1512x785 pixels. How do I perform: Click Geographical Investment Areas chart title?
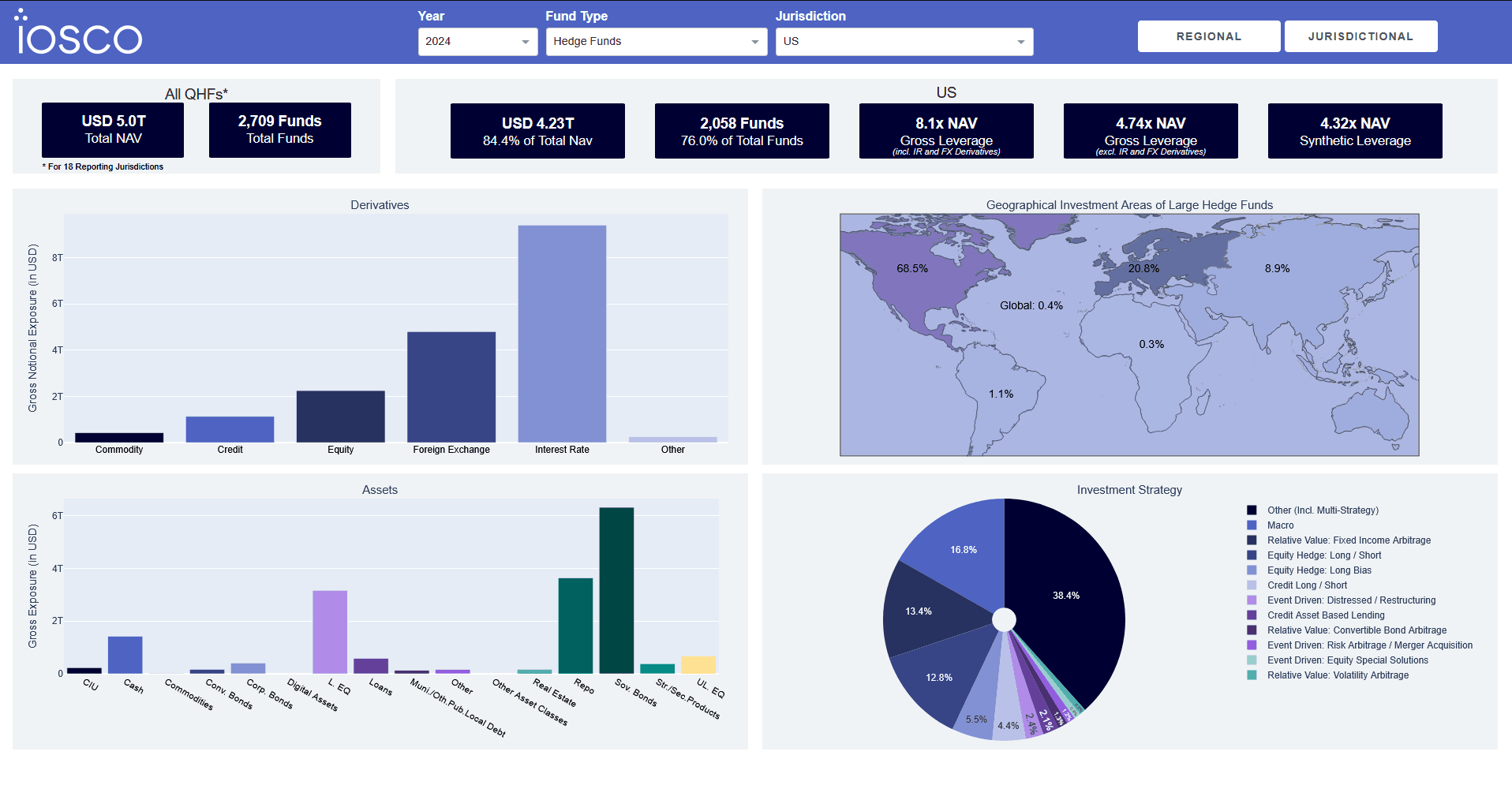pos(1129,205)
